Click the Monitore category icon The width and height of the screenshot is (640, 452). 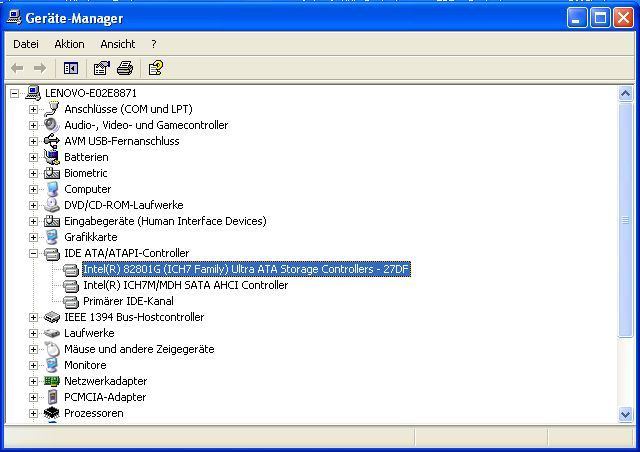(x=52, y=365)
